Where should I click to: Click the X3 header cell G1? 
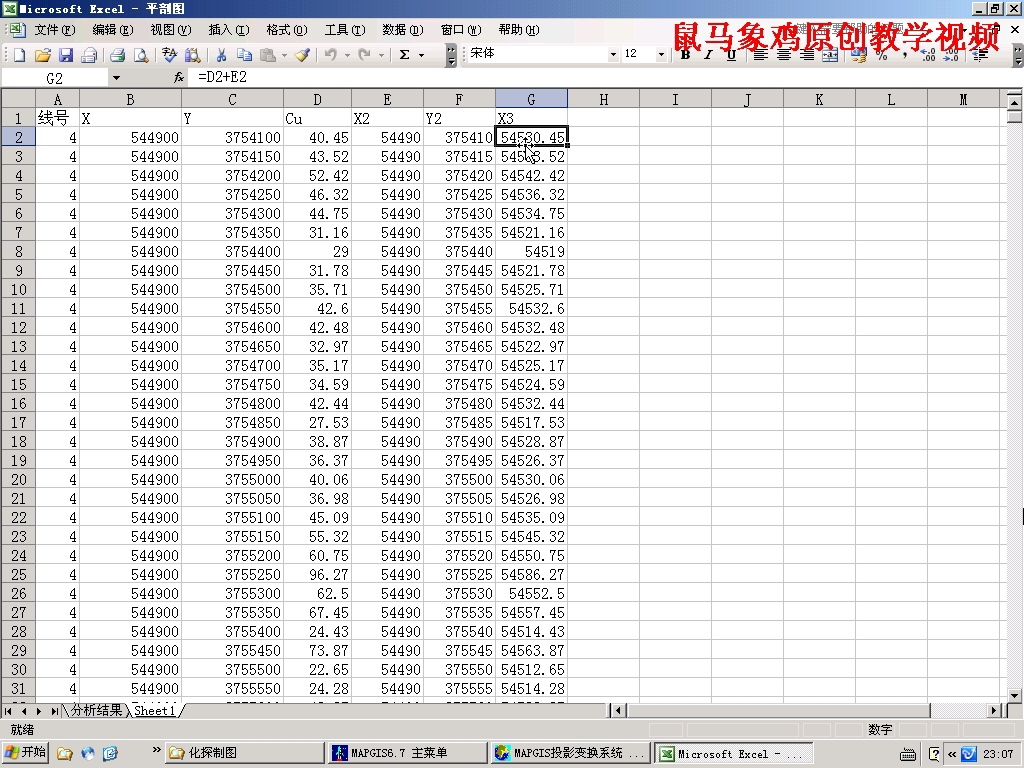(532, 118)
